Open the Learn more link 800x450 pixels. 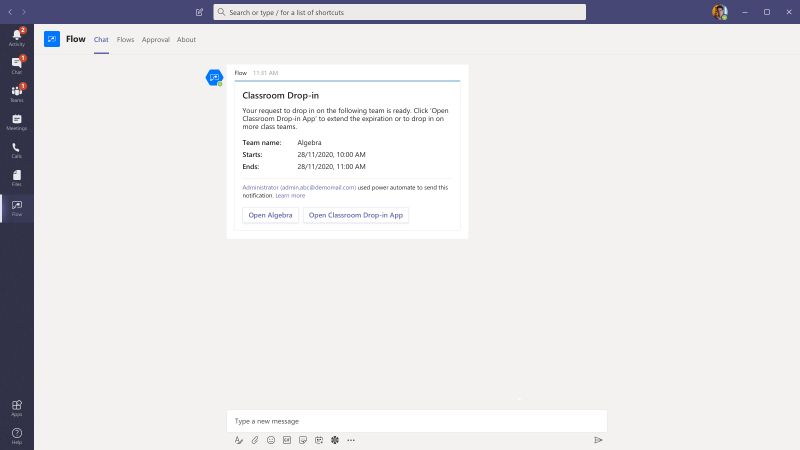[290, 195]
